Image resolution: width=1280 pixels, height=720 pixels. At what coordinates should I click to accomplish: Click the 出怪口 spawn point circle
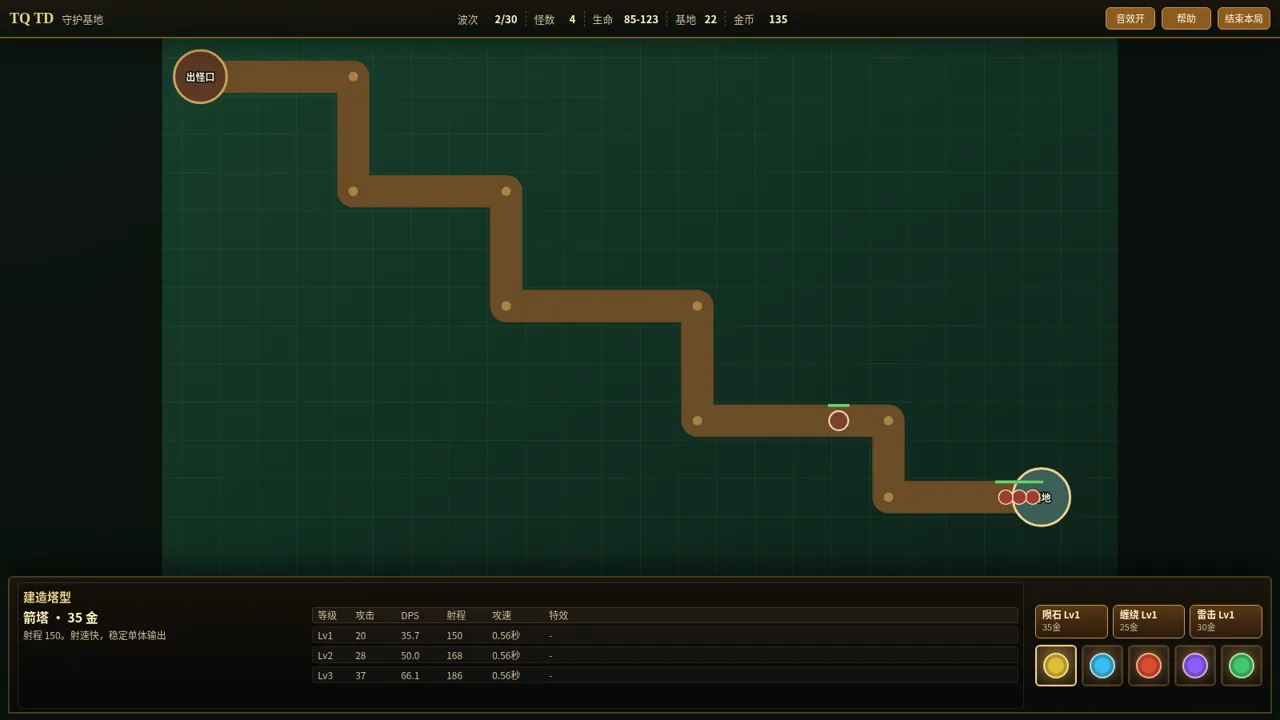point(200,77)
